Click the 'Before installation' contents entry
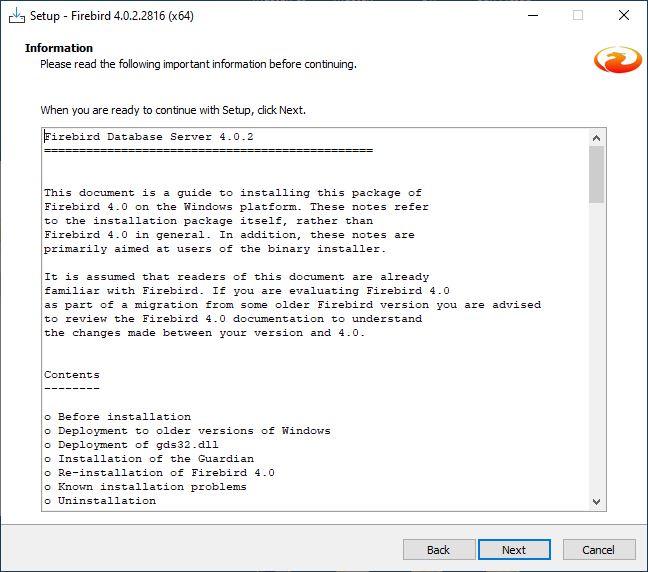 click(124, 417)
